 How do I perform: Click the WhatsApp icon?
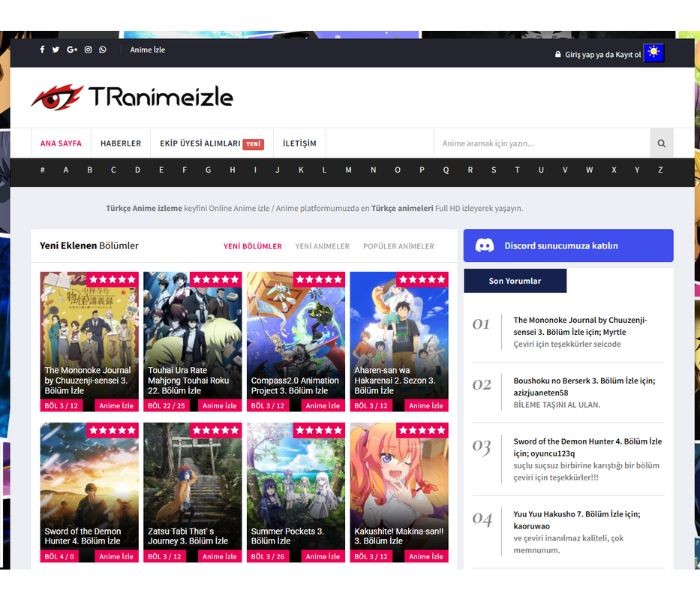coord(103,50)
